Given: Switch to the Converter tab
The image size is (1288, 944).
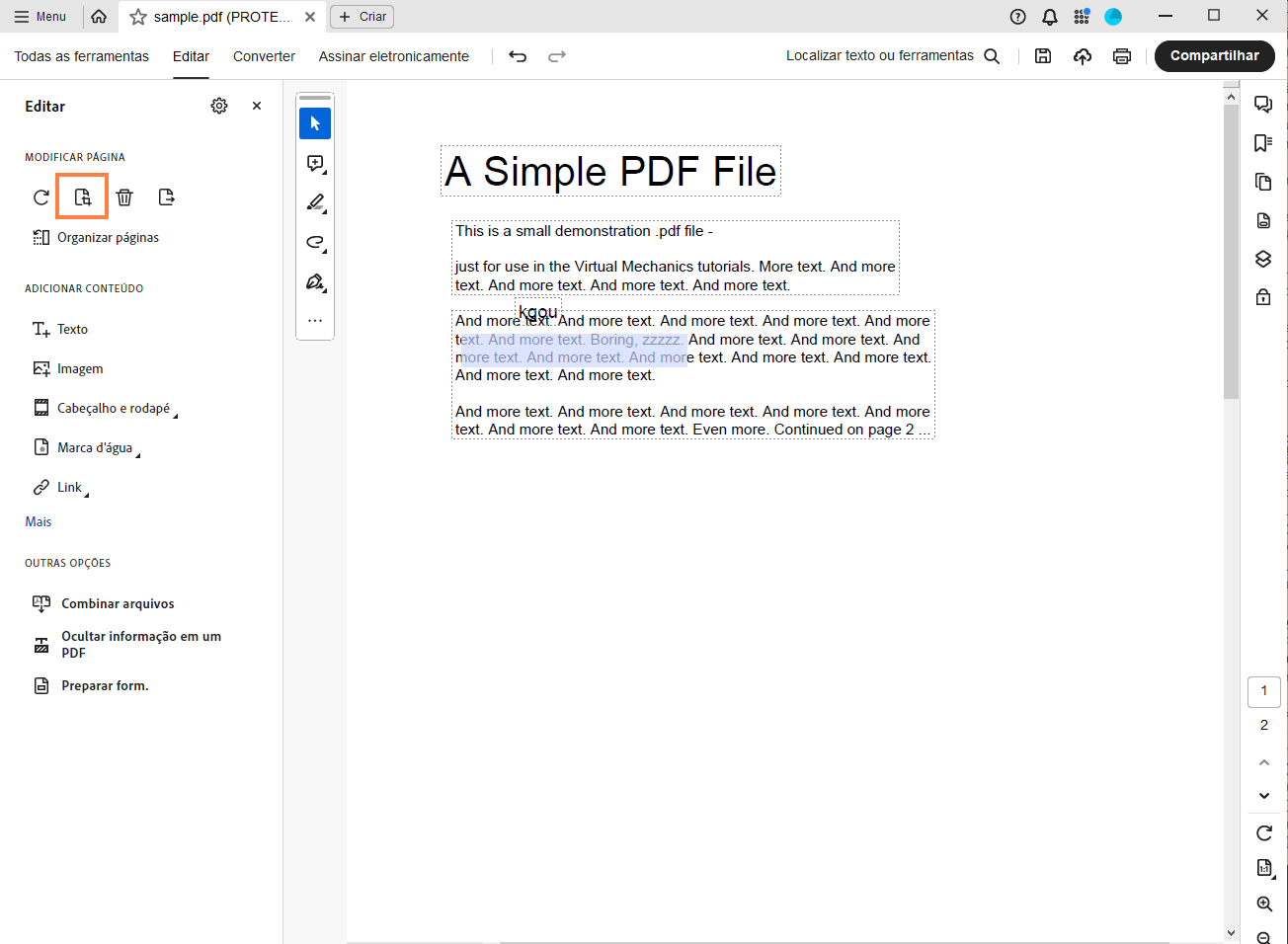Looking at the screenshot, I should click(263, 56).
